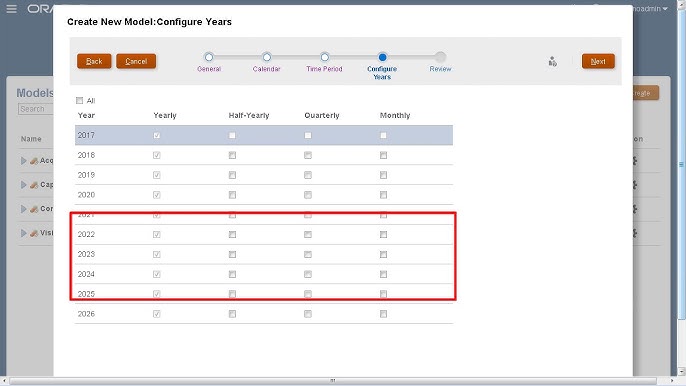Go to the Time Period step
This screenshot has height=386, width=686.
[x=324, y=57]
